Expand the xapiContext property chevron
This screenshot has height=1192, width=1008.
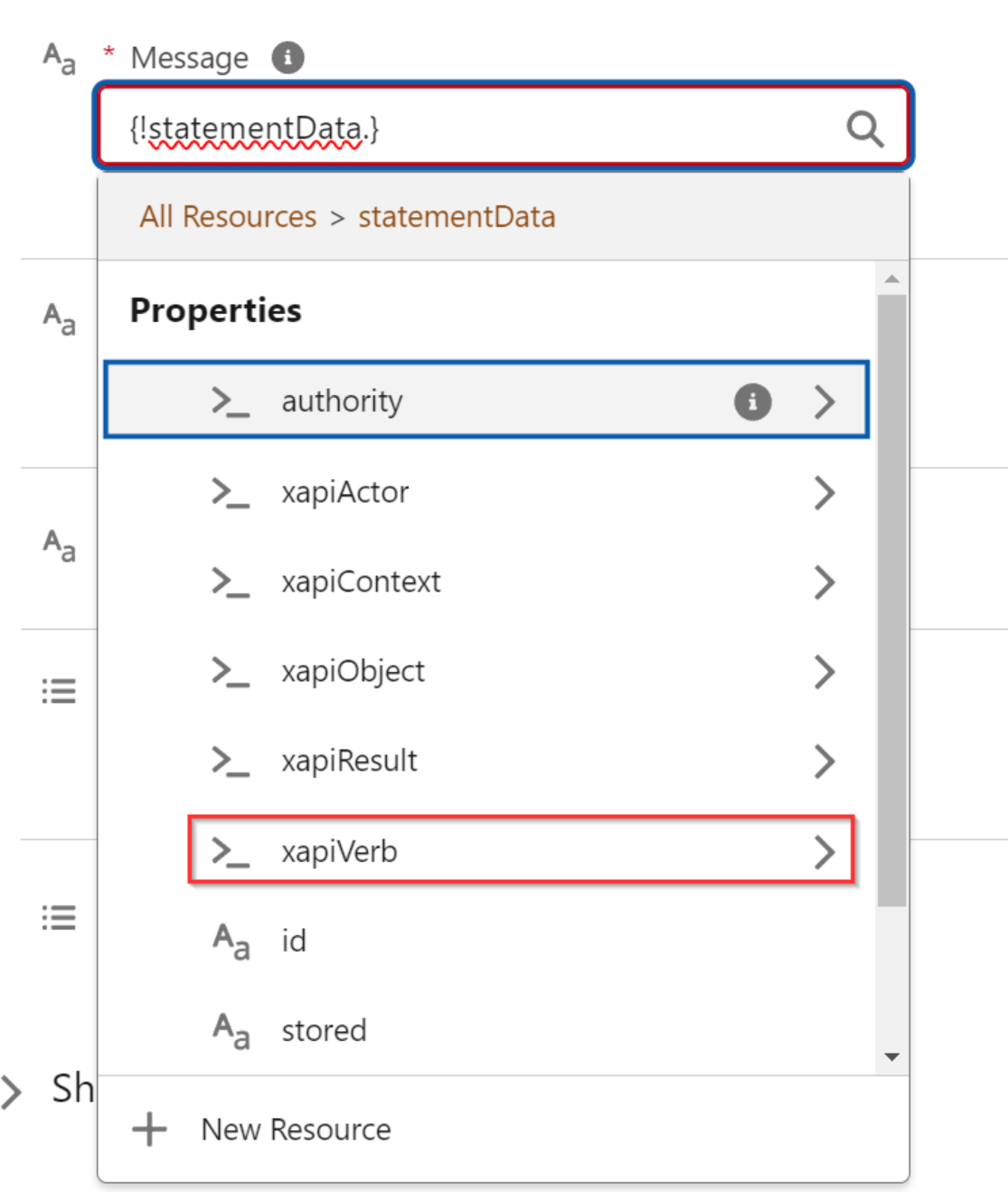point(824,582)
